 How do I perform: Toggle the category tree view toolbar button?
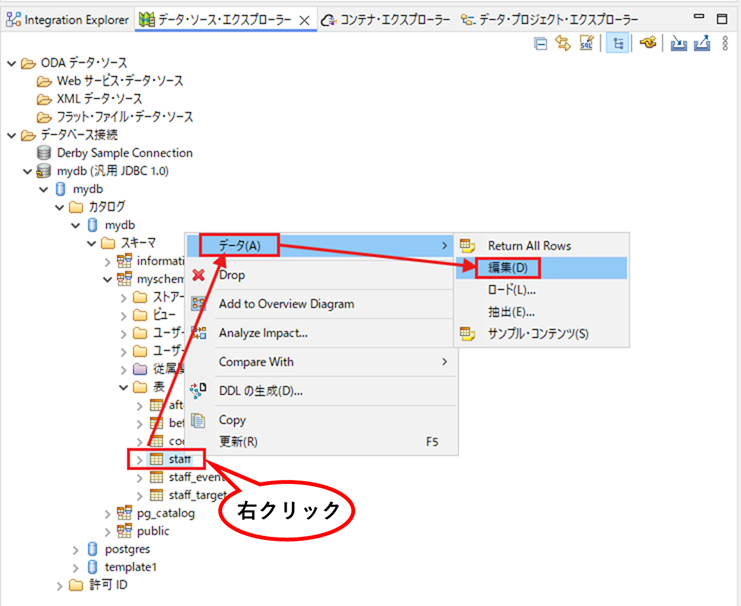click(617, 43)
